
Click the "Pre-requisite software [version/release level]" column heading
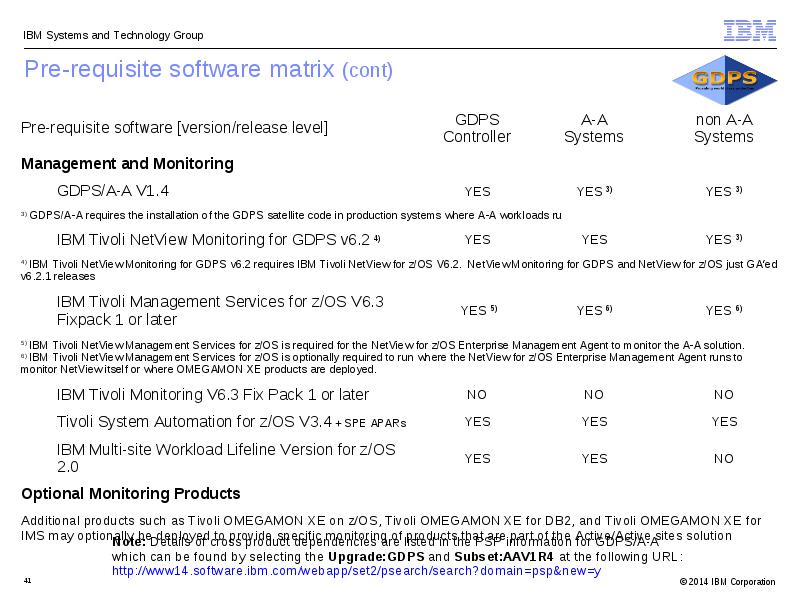point(174,128)
